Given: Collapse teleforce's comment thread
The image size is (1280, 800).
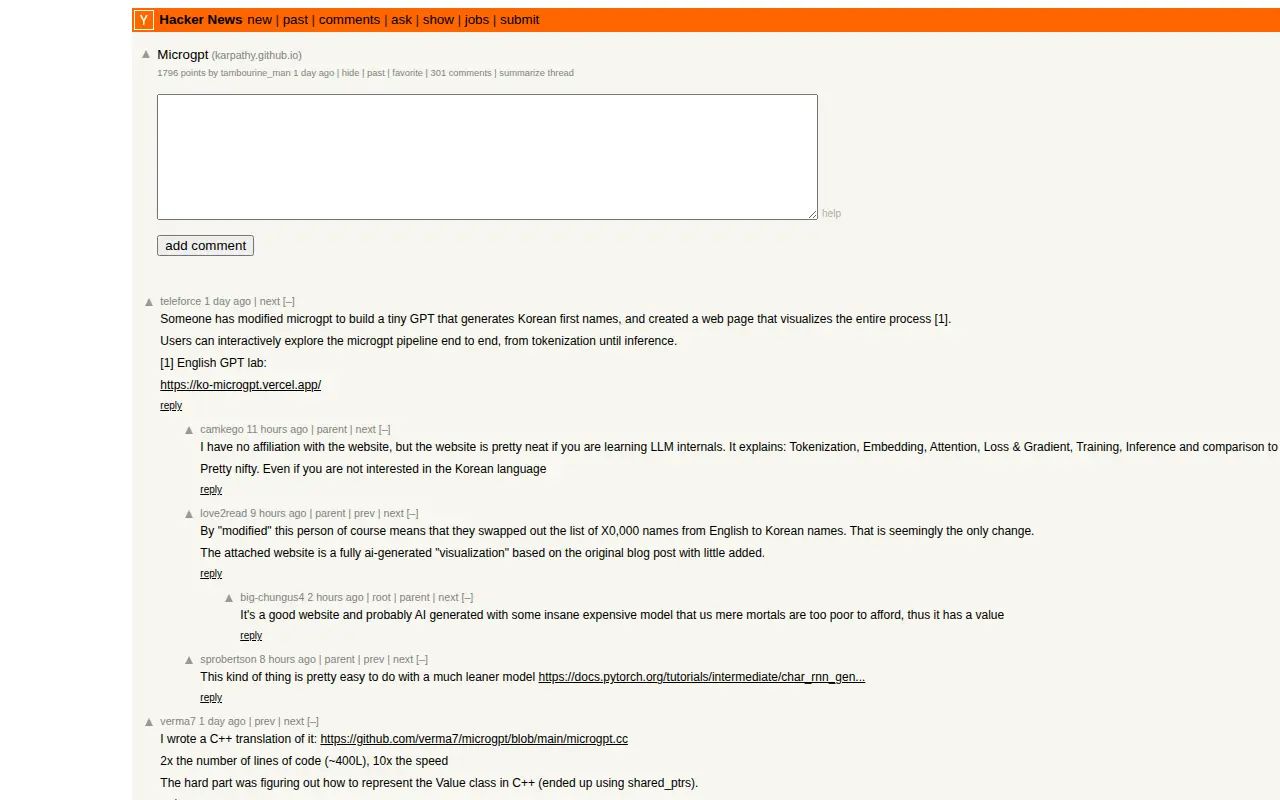Looking at the screenshot, I should pos(289,301).
